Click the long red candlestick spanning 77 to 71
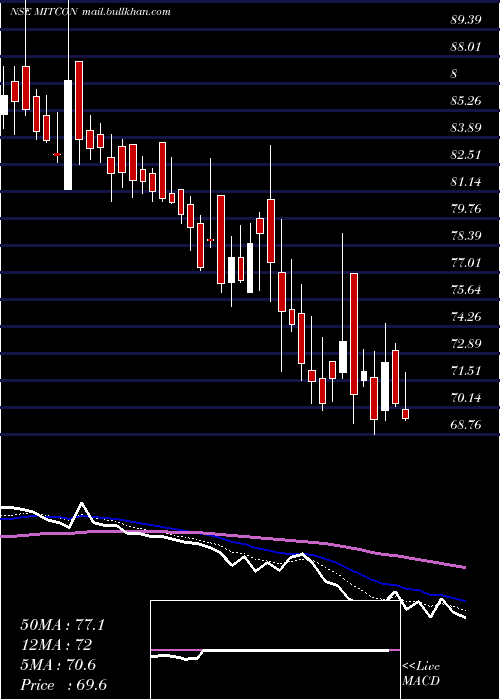The height and width of the screenshot is (700, 500). click(354, 333)
